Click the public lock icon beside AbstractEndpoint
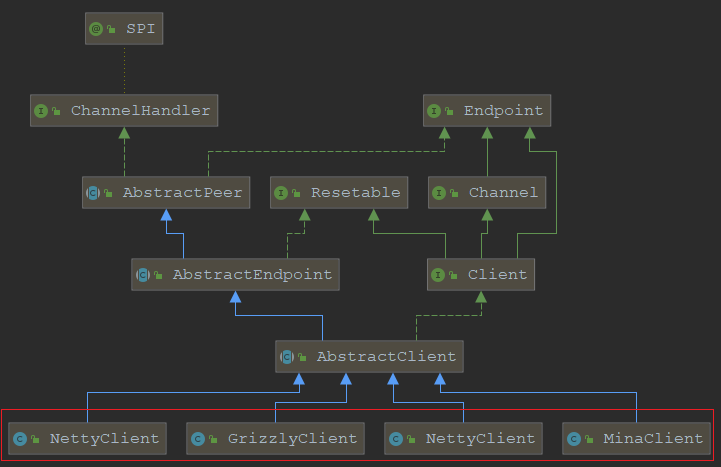 pyautogui.click(x=158, y=275)
